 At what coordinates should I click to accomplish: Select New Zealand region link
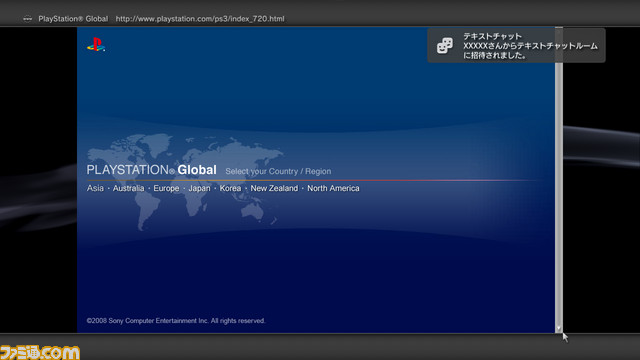pyautogui.click(x=274, y=188)
